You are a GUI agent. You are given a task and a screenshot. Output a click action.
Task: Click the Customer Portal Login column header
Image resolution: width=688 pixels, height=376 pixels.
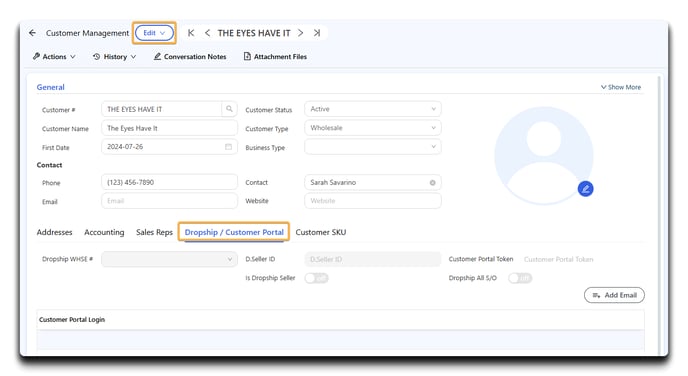(72, 319)
